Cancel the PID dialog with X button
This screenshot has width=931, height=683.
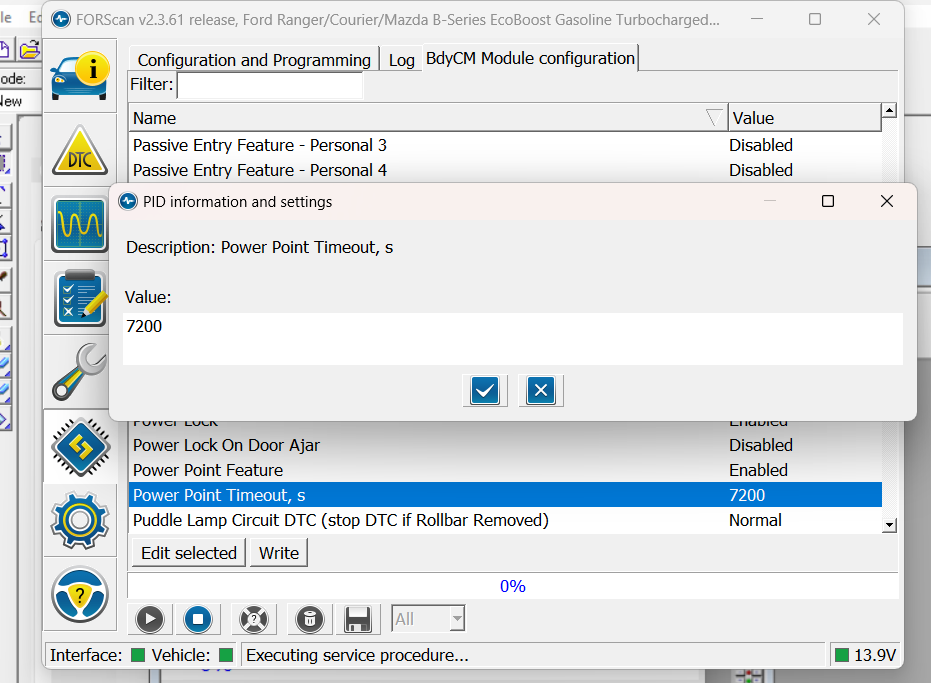tap(540, 391)
